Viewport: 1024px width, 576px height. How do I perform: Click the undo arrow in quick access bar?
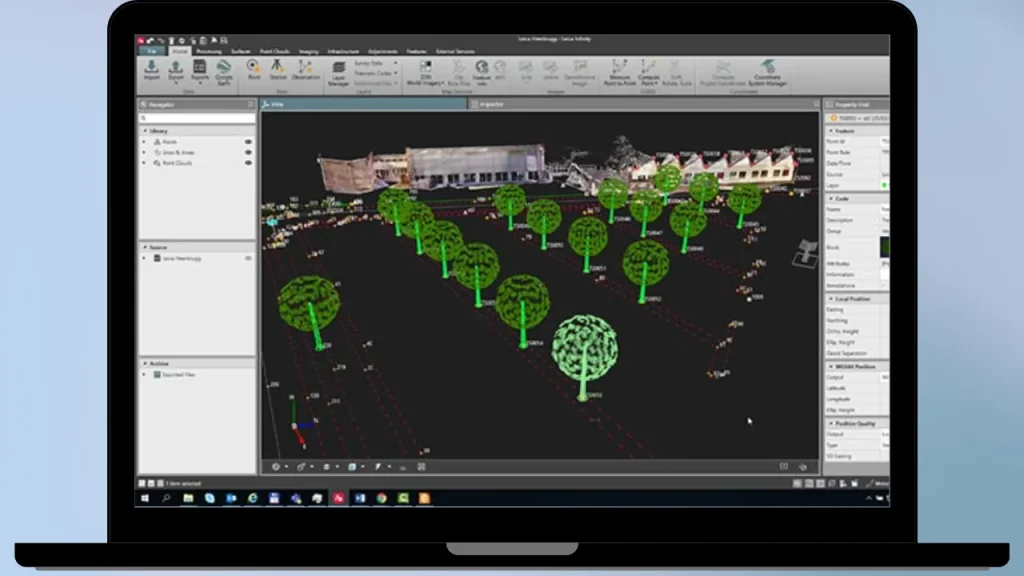(150, 40)
